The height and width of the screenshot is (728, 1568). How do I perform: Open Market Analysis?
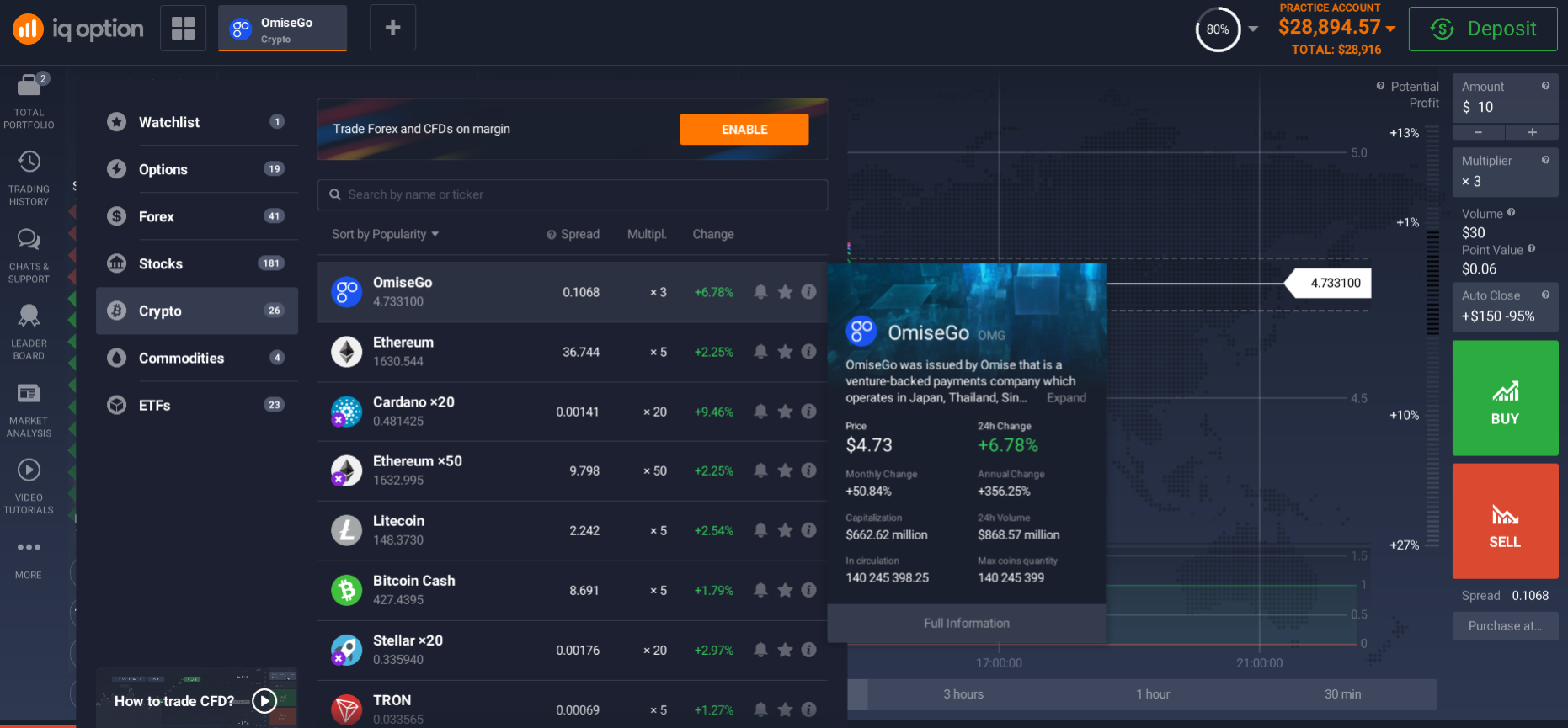29,409
